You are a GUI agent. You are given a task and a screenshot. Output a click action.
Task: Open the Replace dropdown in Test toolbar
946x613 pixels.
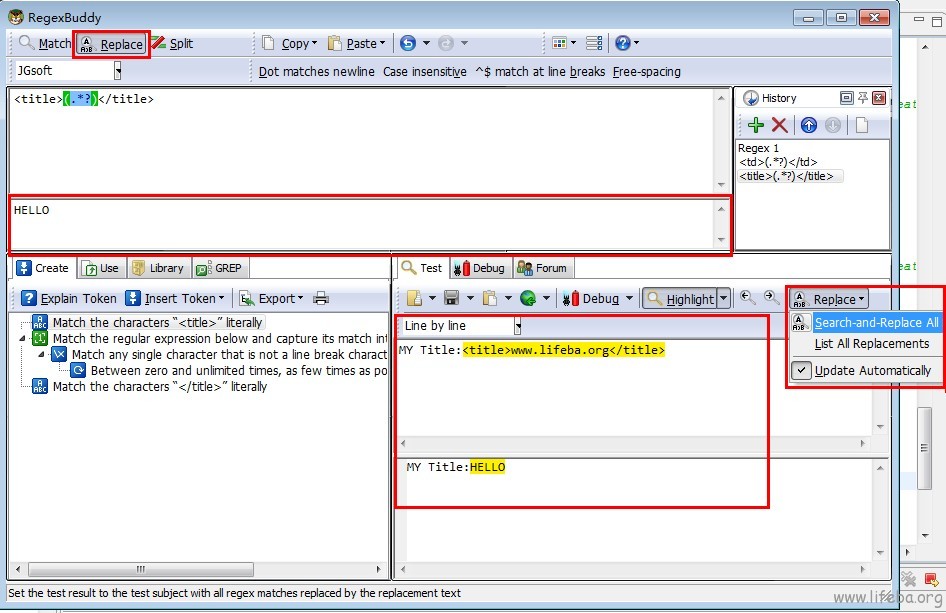click(829, 299)
